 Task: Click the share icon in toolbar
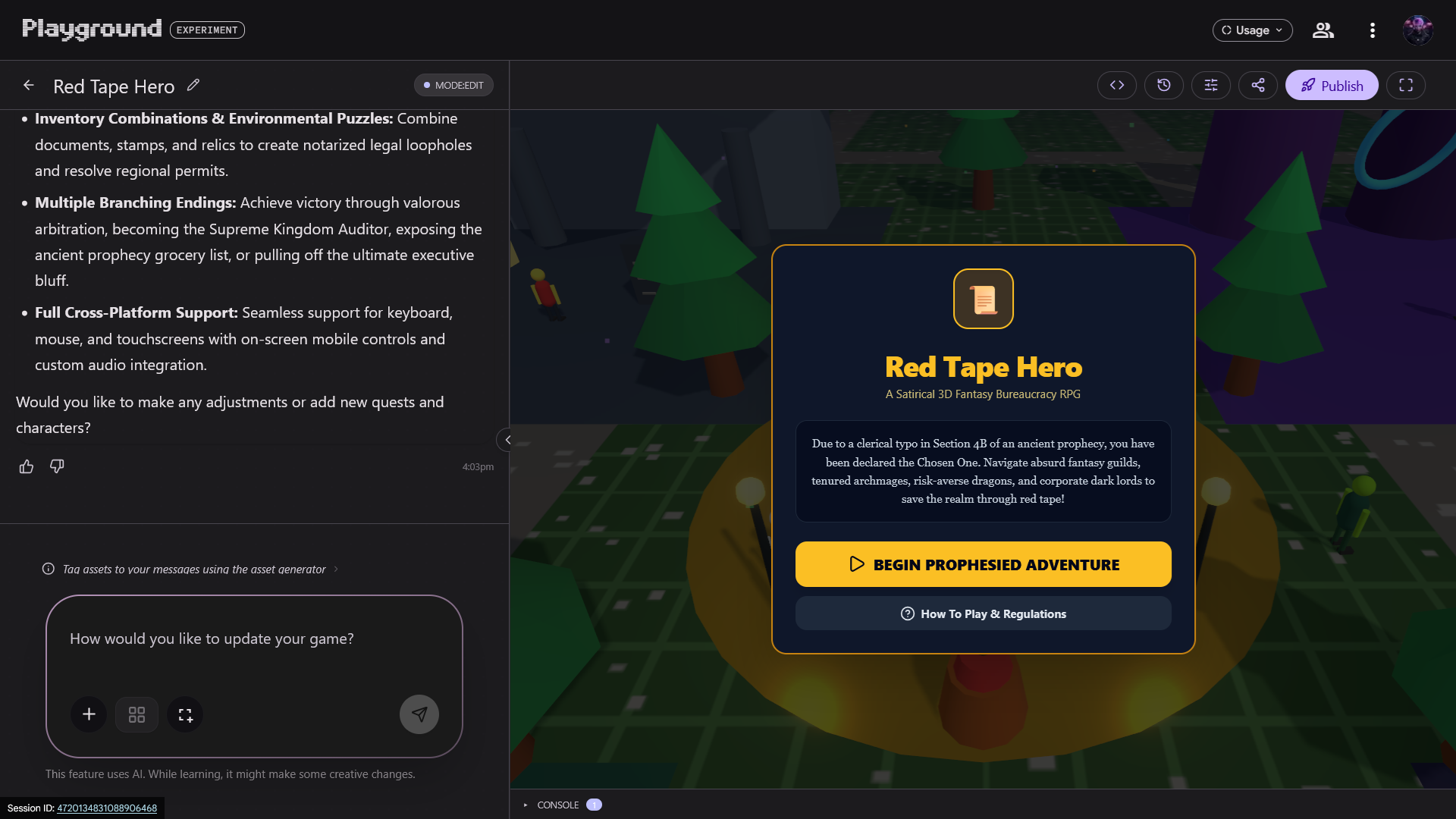pos(1258,86)
